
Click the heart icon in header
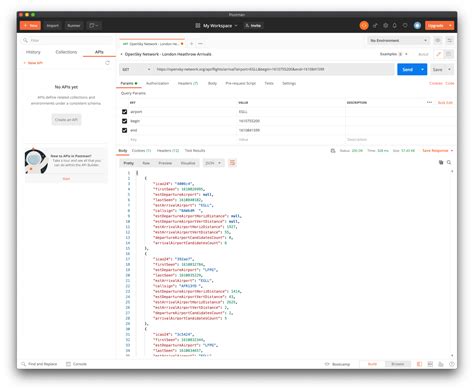tap(405, 26)
